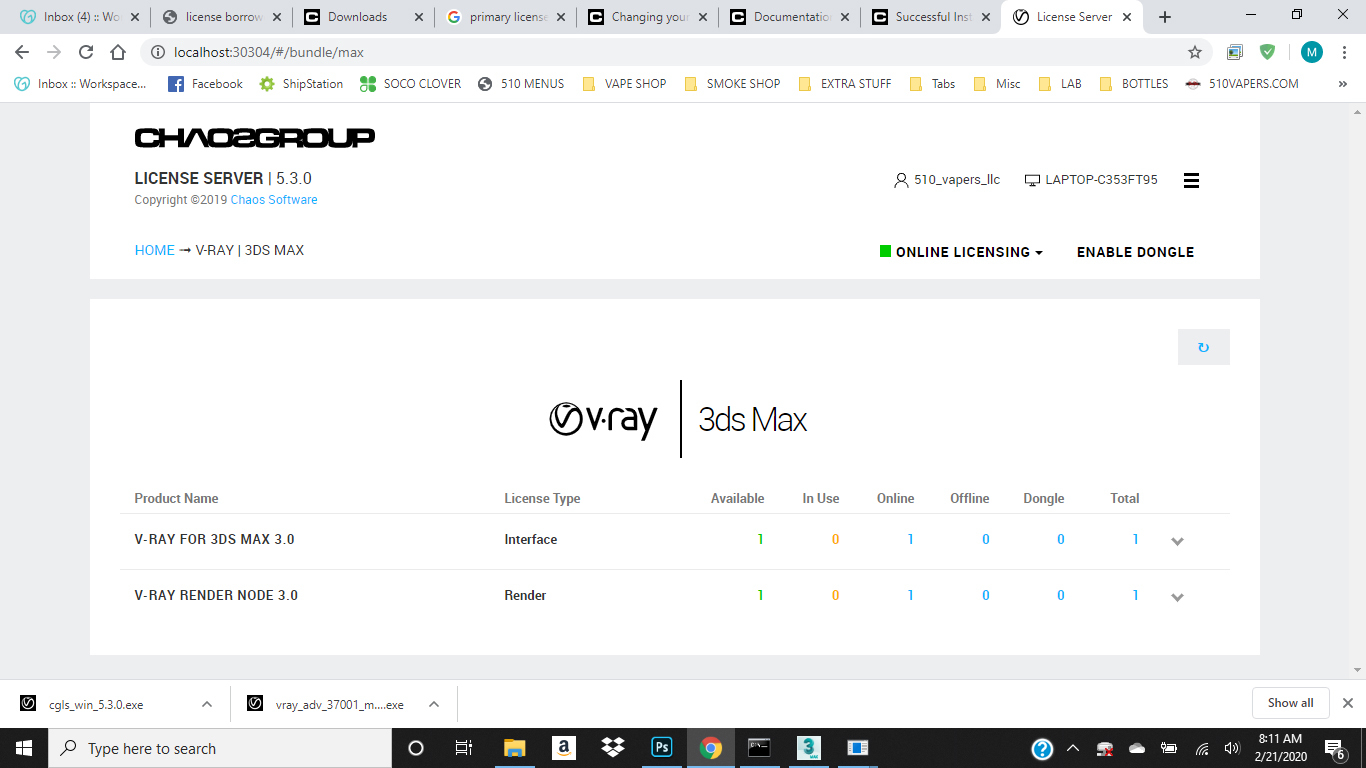
Task: Open Task View on taskbar
Action: point(463,748)
